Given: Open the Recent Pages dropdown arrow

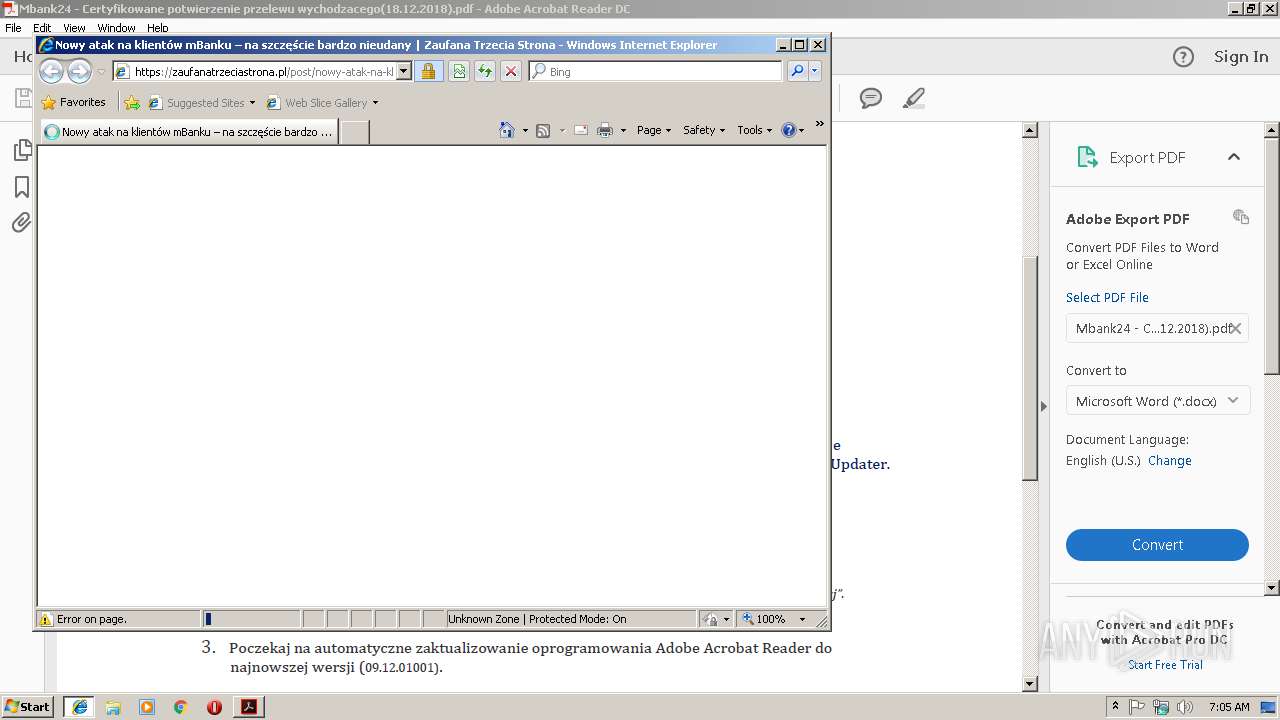Looking at the screenshot, I should (x=100, y=72).
